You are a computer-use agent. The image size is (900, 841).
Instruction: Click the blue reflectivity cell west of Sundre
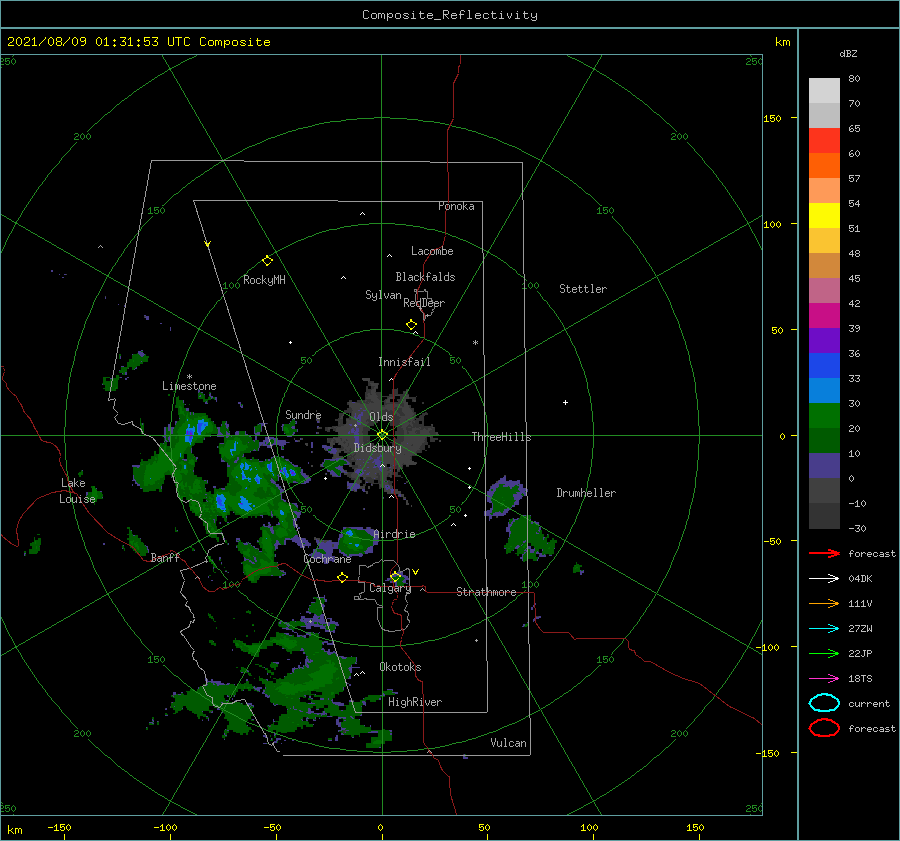(x=195, y=429)
